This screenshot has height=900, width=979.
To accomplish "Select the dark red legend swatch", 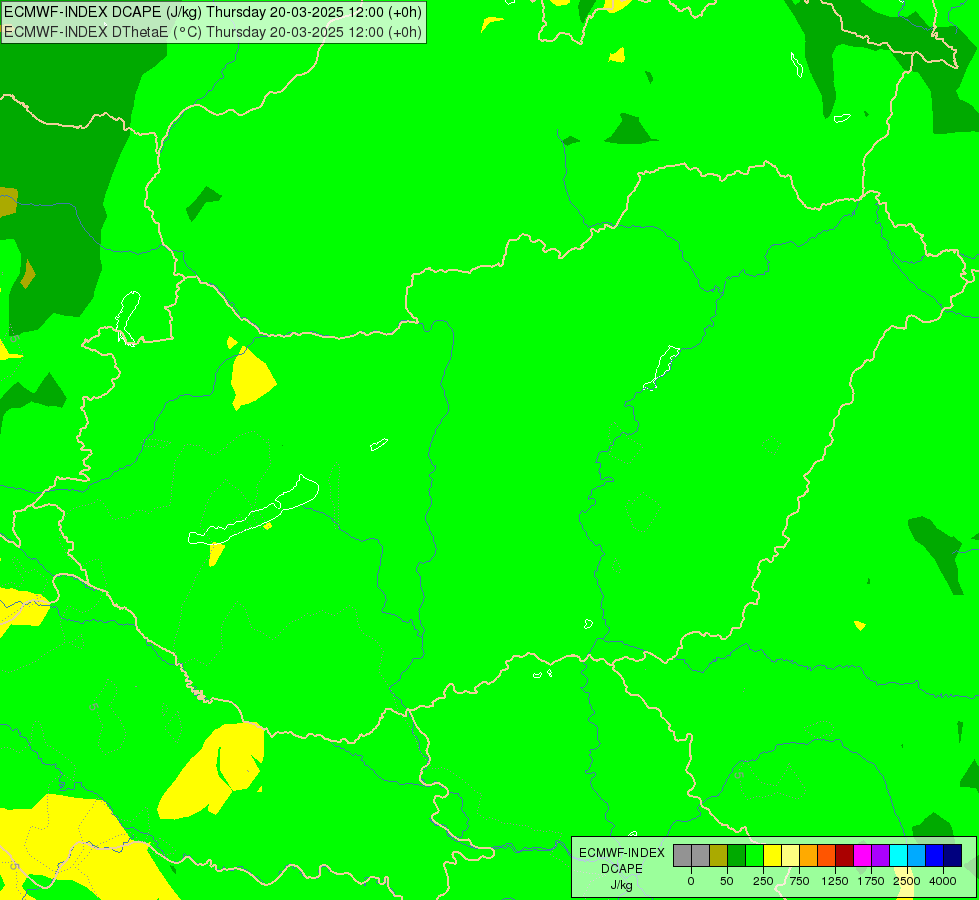I will pyautogui.click(x=845, y=856).
